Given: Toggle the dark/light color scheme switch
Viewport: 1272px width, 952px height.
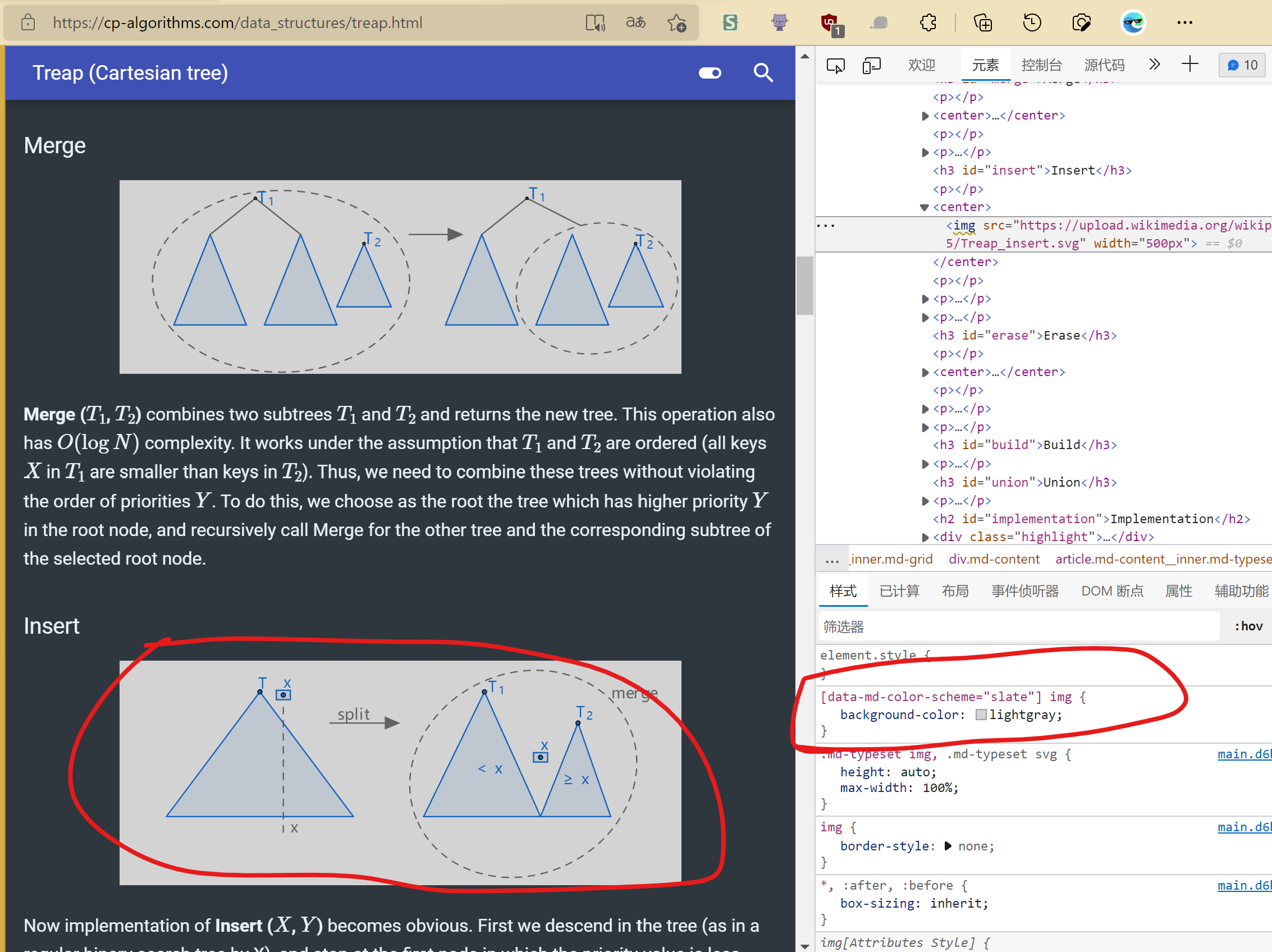Looking at the screenshot, I should (x=710, y=73).
